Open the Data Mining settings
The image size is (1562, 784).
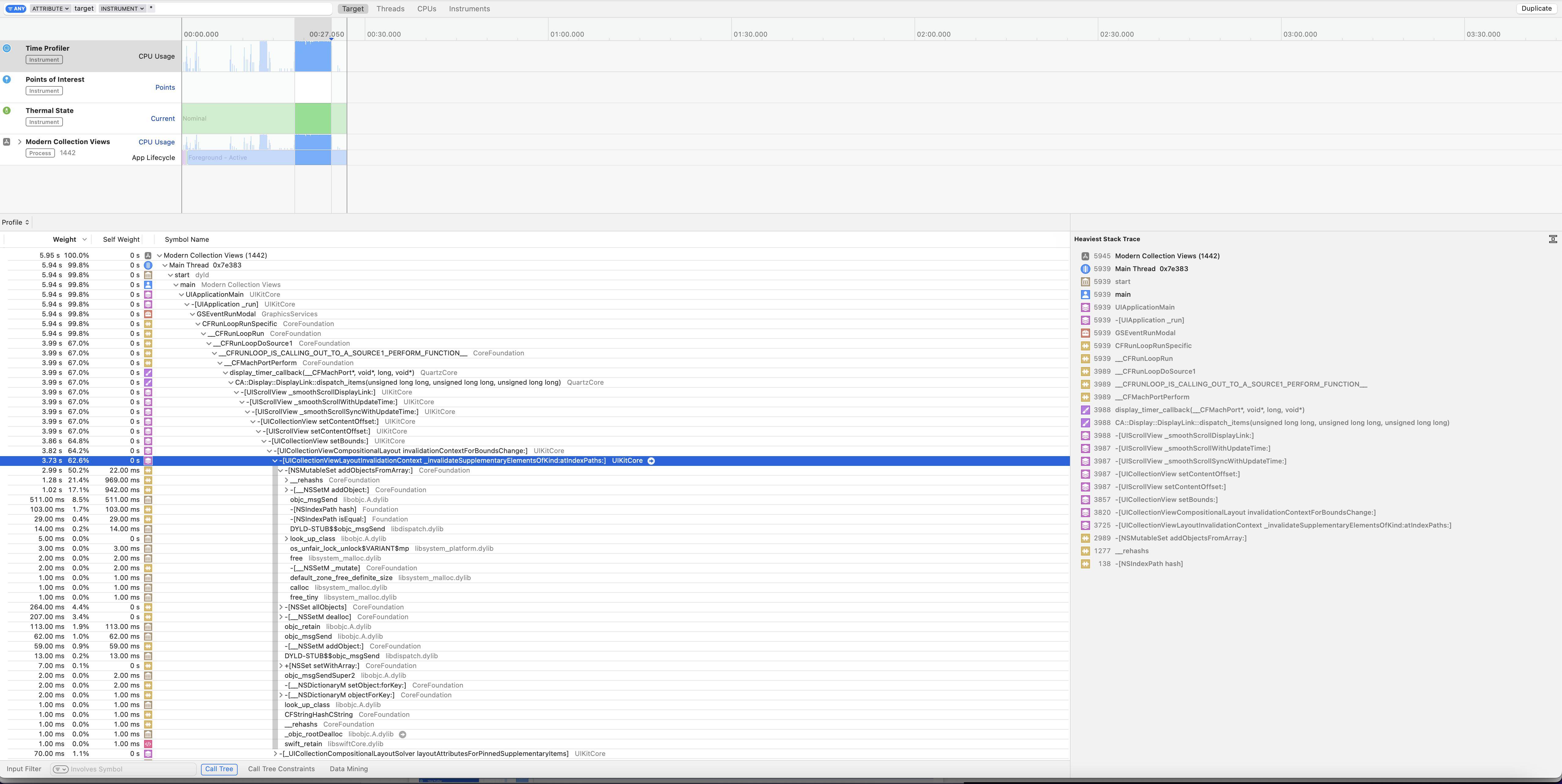[349, 769]
